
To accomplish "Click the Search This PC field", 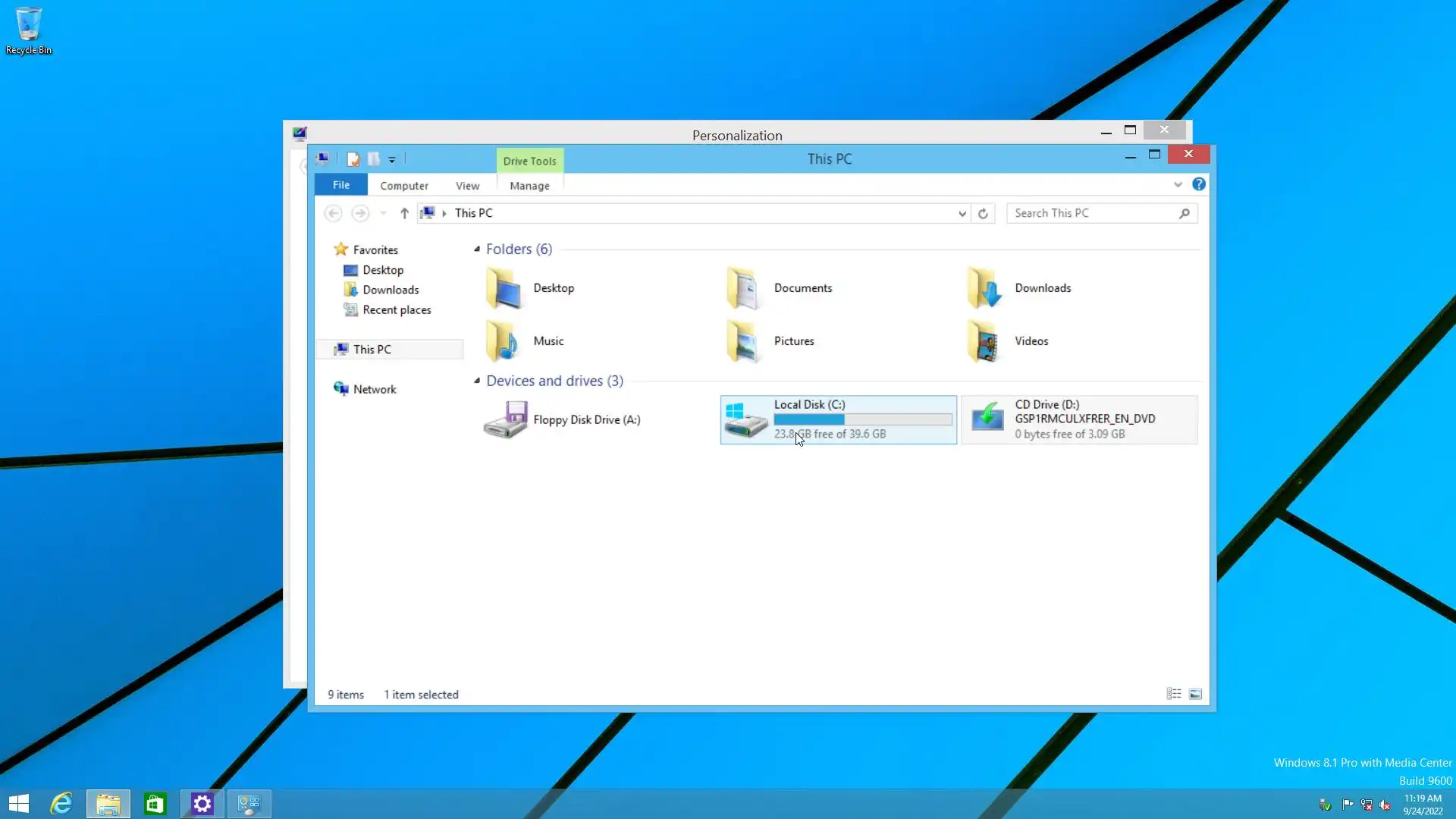I will (1092, 213).
